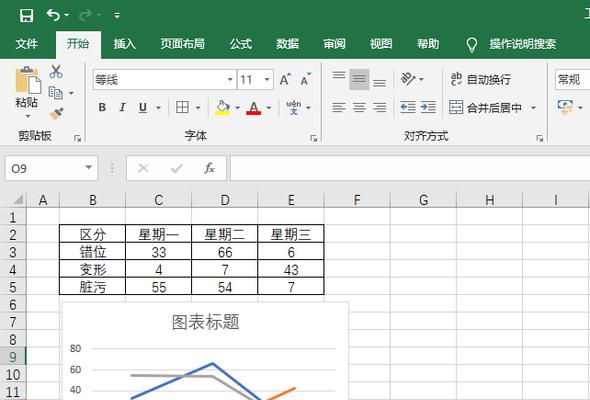Align text right

point(379,108)
